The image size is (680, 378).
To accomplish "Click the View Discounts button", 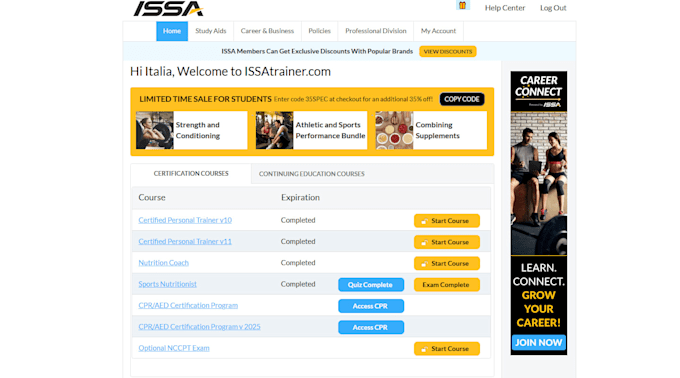I will pos(448,52).
